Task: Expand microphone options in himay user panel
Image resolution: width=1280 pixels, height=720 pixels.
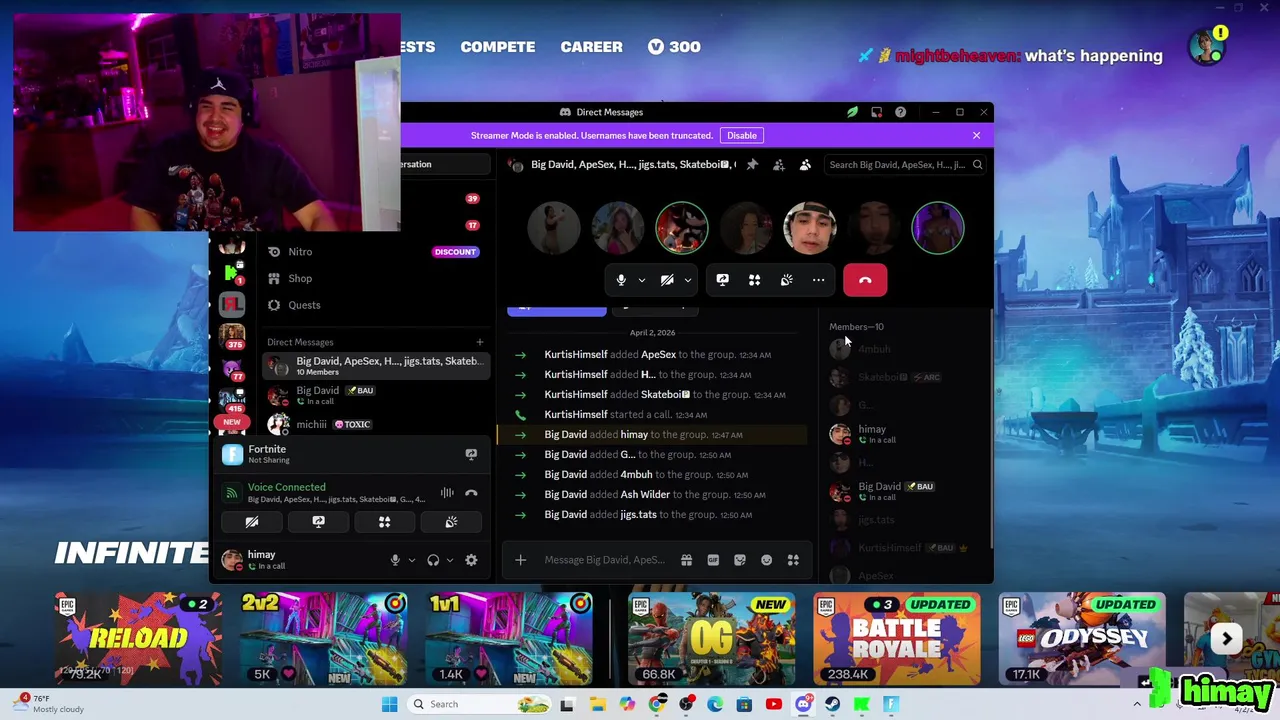Action: 412,560
